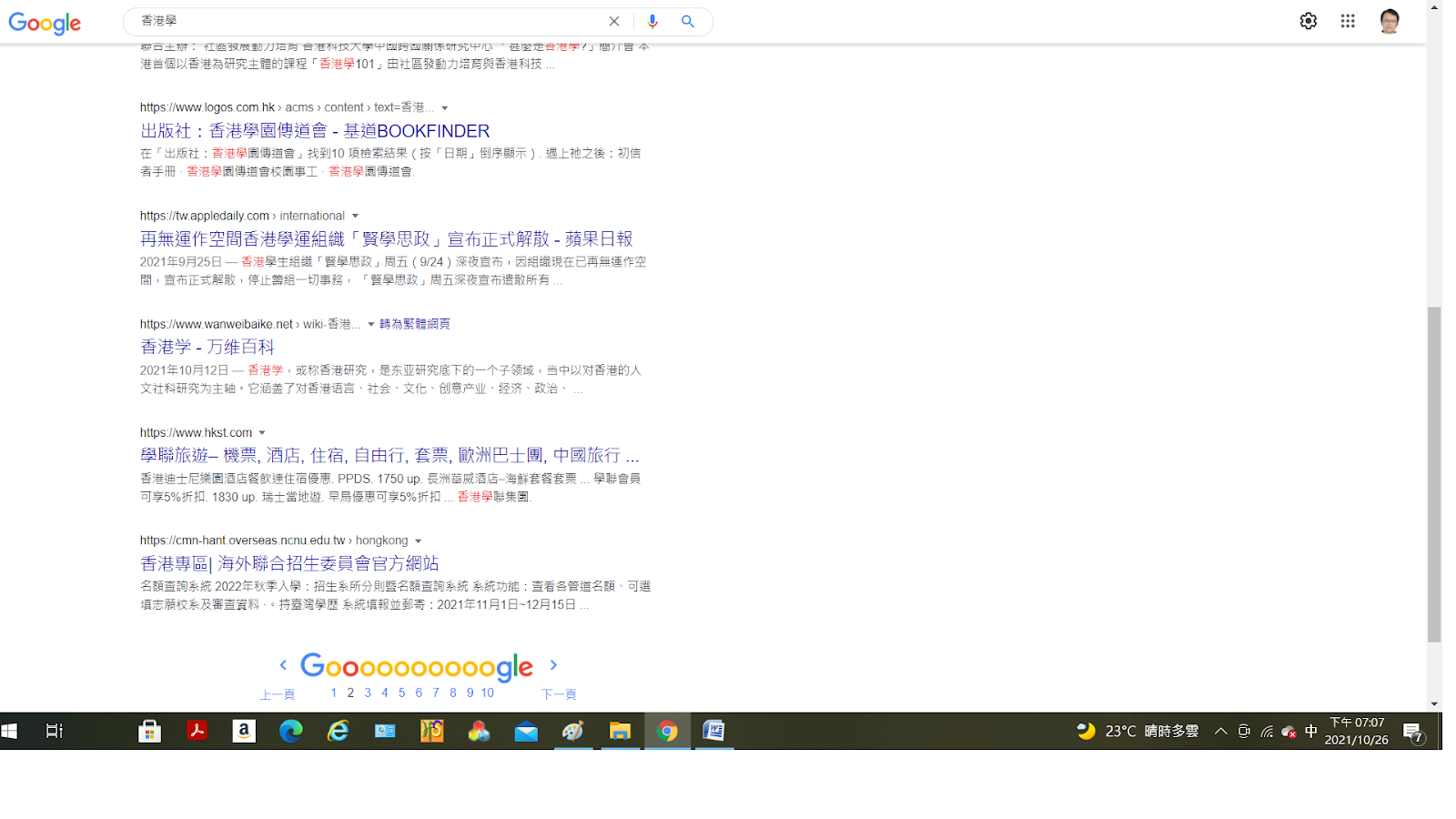Open network Wi-Fi status in the tray
Screen dimensions: 1456x819
(x=1267, y=731)
